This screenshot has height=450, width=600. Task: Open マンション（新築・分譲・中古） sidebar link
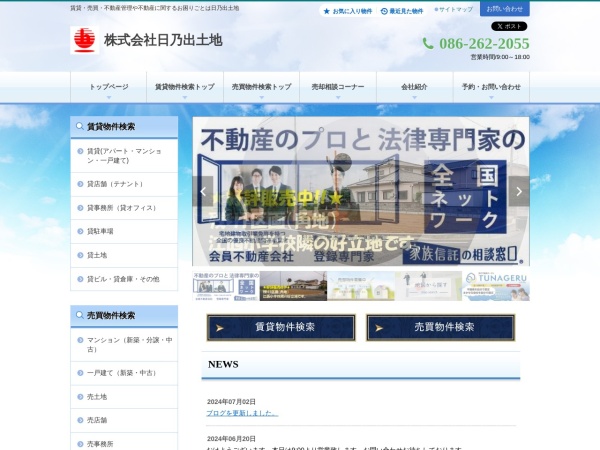(x=124, y=344)
